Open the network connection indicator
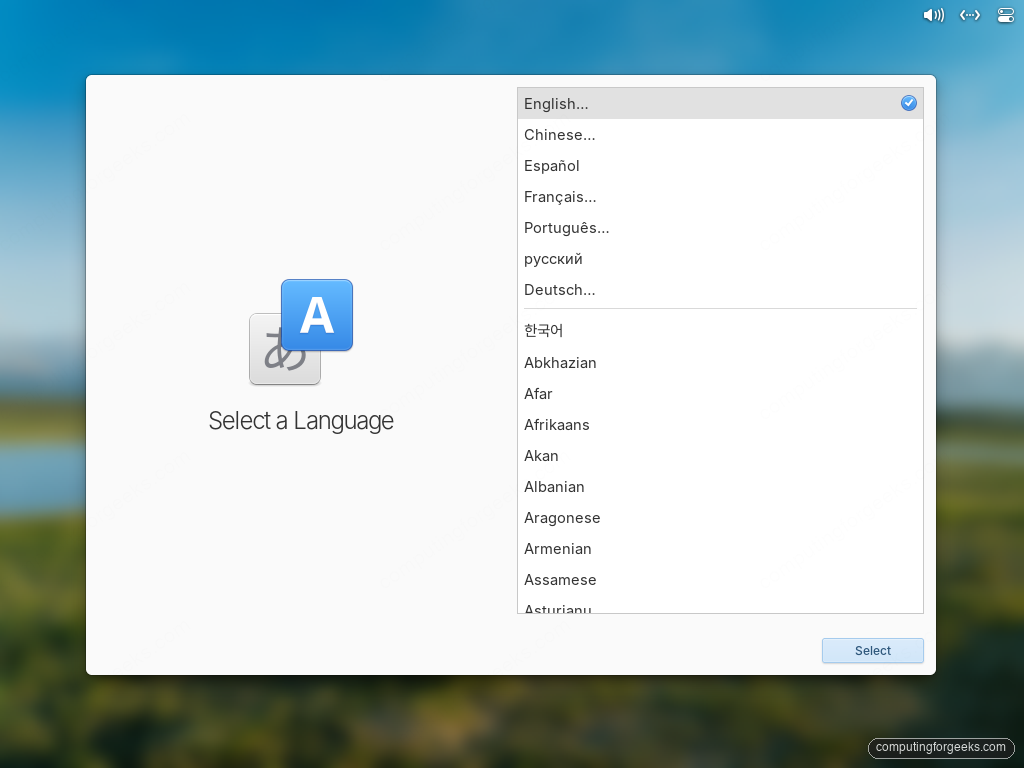 [970, 15]
